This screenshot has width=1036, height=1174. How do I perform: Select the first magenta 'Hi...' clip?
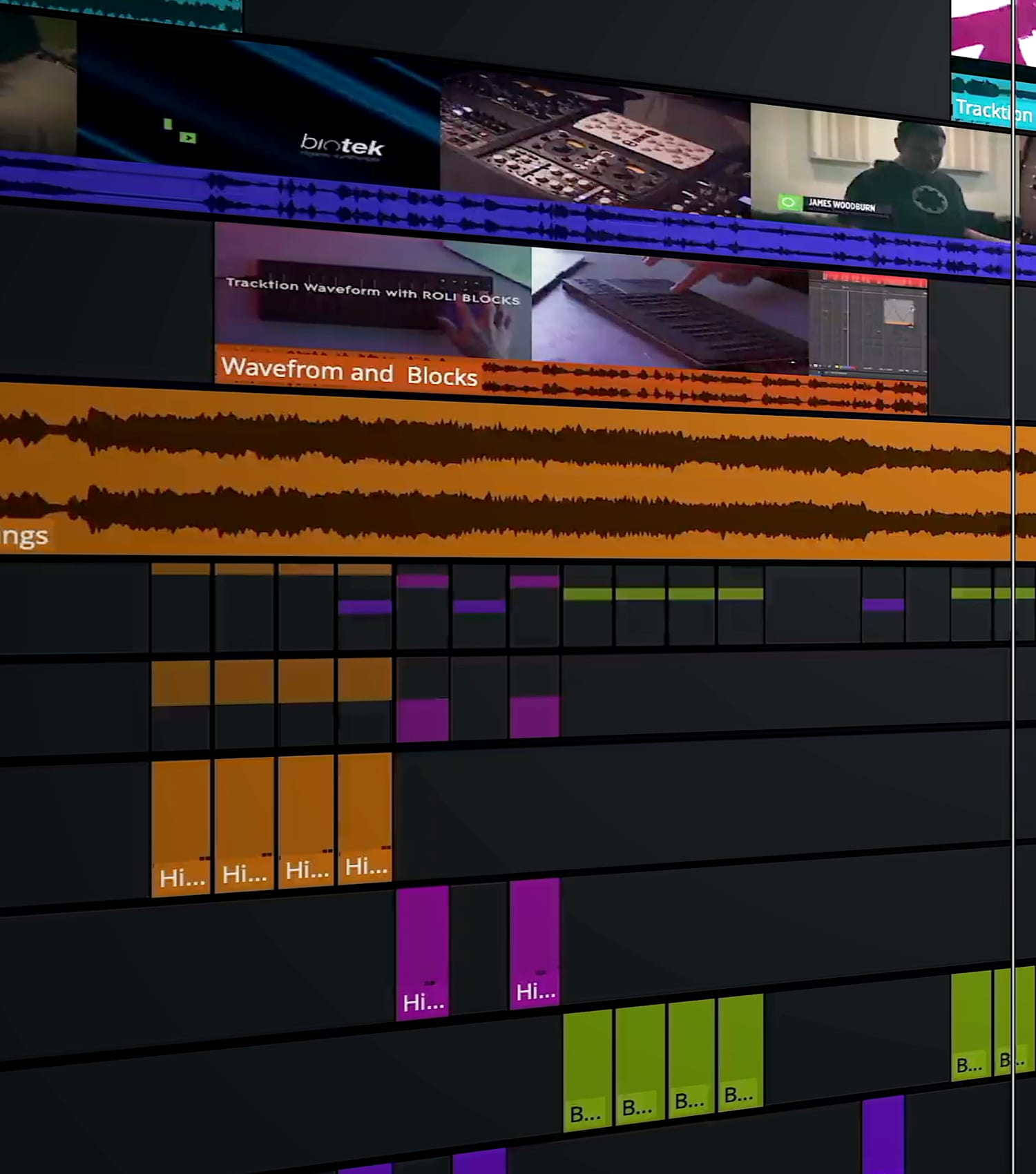click(x=423, y=953)
